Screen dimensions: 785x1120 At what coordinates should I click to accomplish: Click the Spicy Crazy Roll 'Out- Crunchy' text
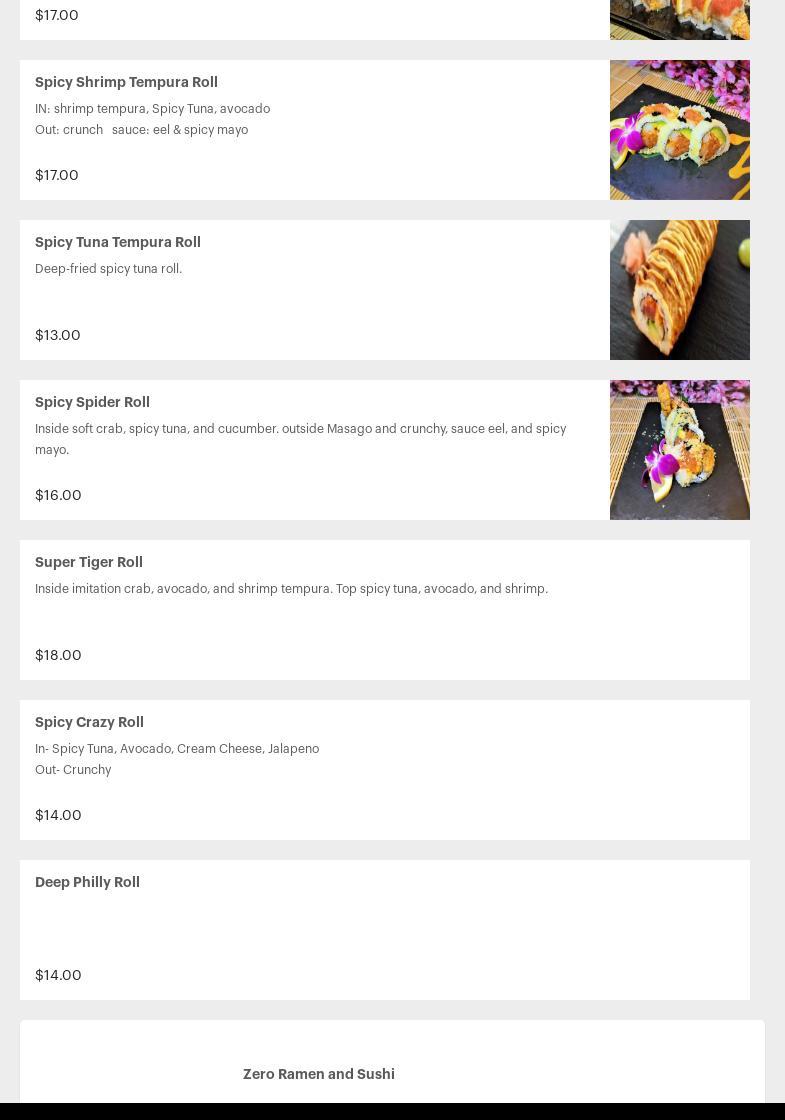coord(73,770)
